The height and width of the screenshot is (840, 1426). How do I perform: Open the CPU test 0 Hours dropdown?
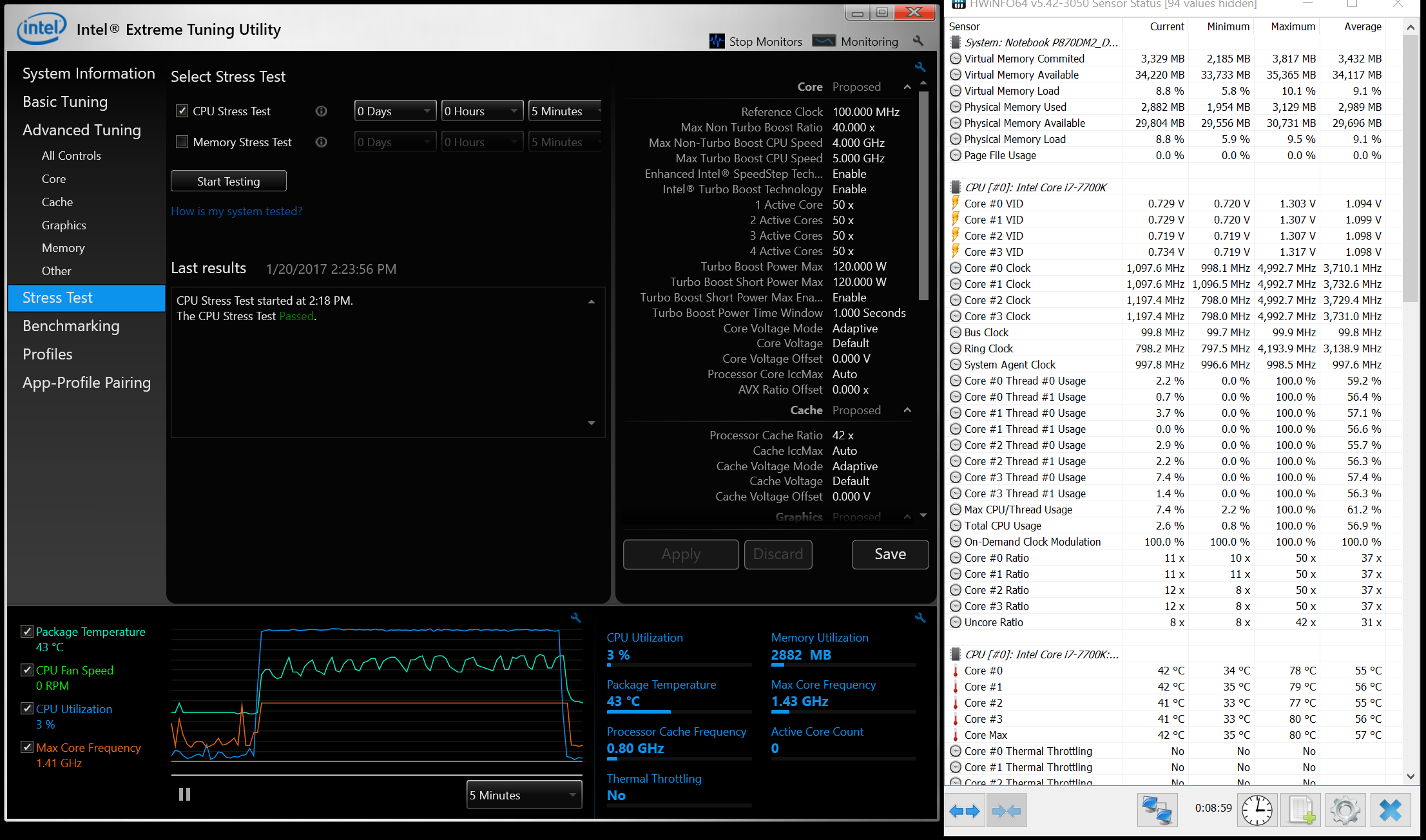coord(481,111)
